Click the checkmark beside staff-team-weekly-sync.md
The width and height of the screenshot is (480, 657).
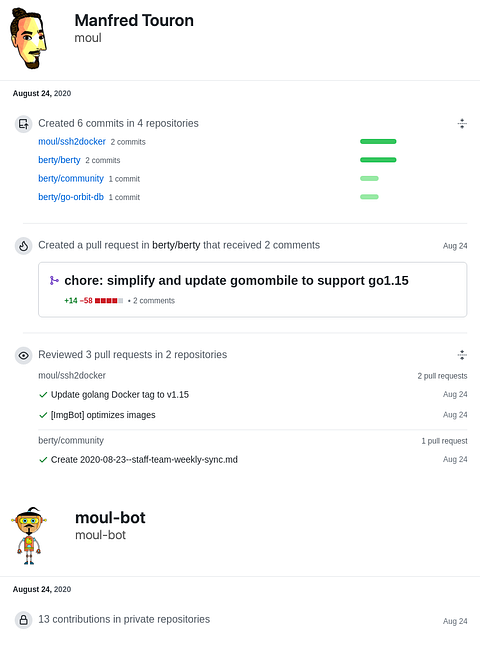coord(43,460)
